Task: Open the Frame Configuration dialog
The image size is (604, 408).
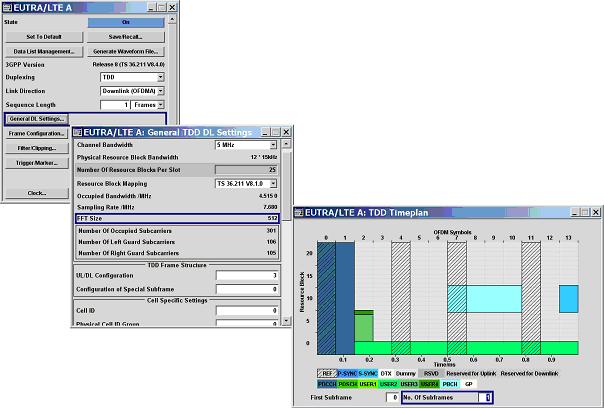Action: tap(37, 134)
